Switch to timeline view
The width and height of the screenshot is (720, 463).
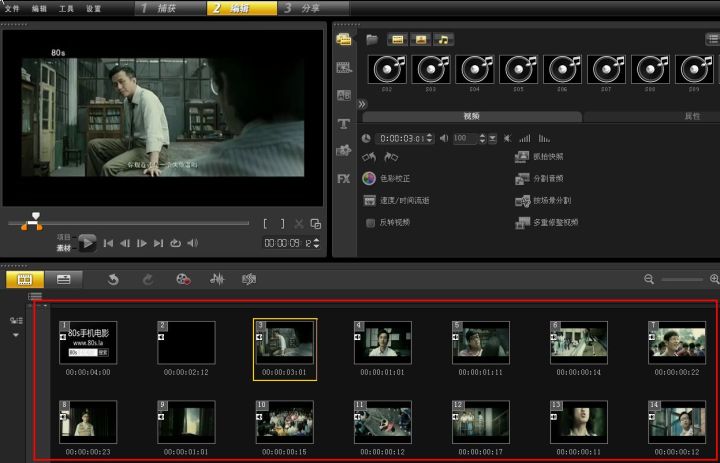pos(63,279)
